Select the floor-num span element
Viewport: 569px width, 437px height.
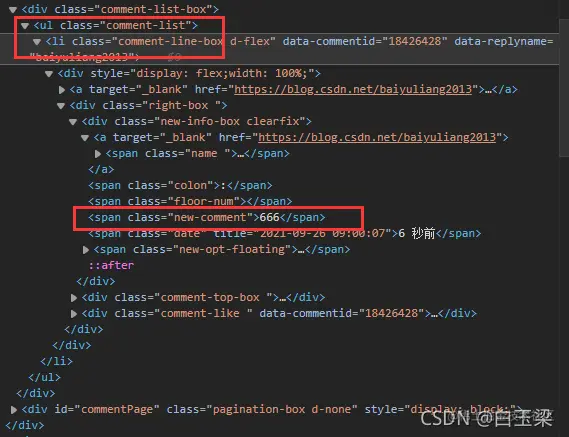[190, 201]
